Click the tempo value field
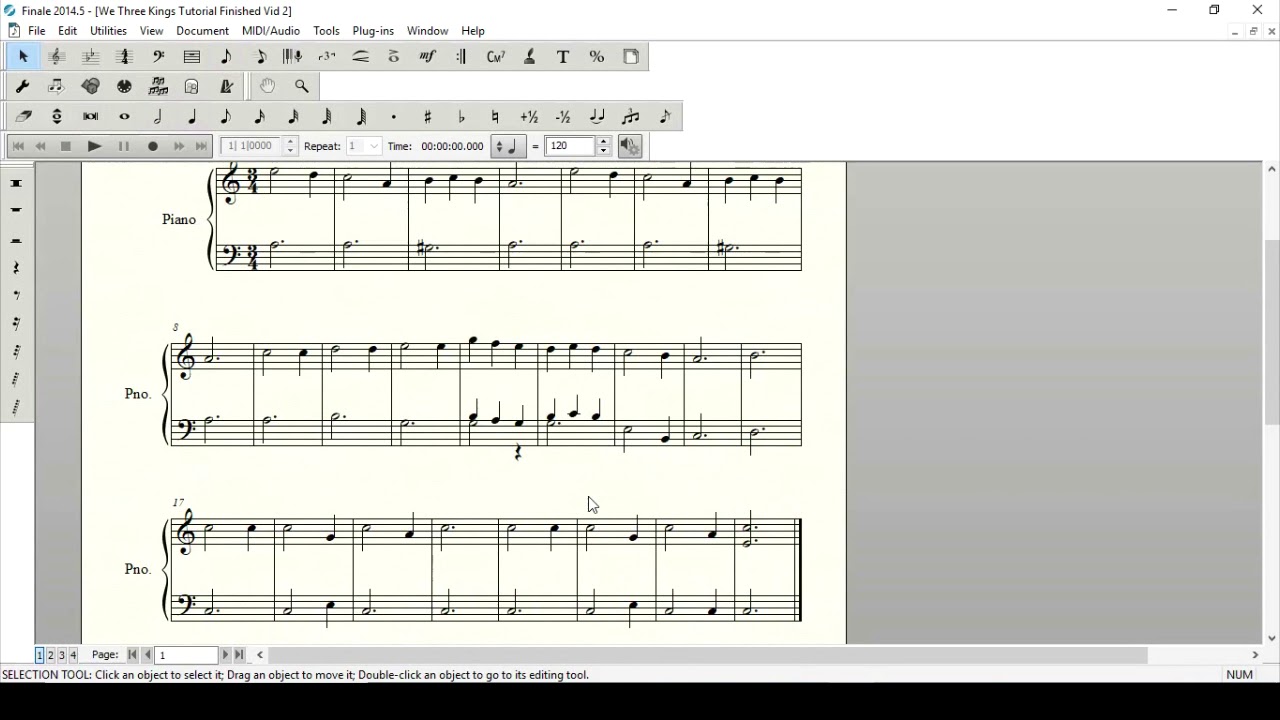This screenshot has height=720, width=1280. click(570, 146)
